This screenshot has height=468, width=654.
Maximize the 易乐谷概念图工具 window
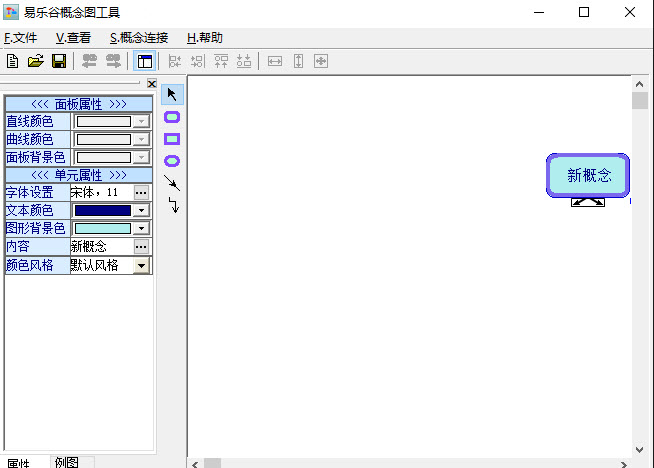pos(584,12)
